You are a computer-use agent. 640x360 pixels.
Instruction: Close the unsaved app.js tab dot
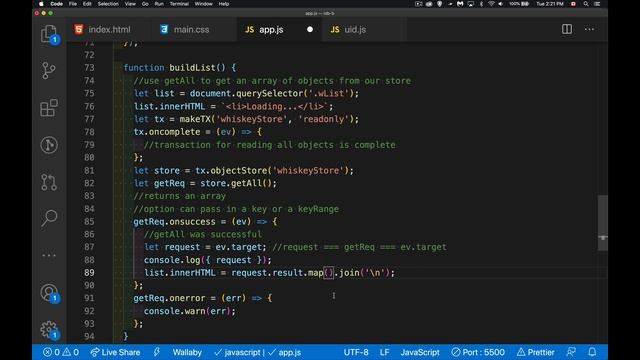[310, 29]
